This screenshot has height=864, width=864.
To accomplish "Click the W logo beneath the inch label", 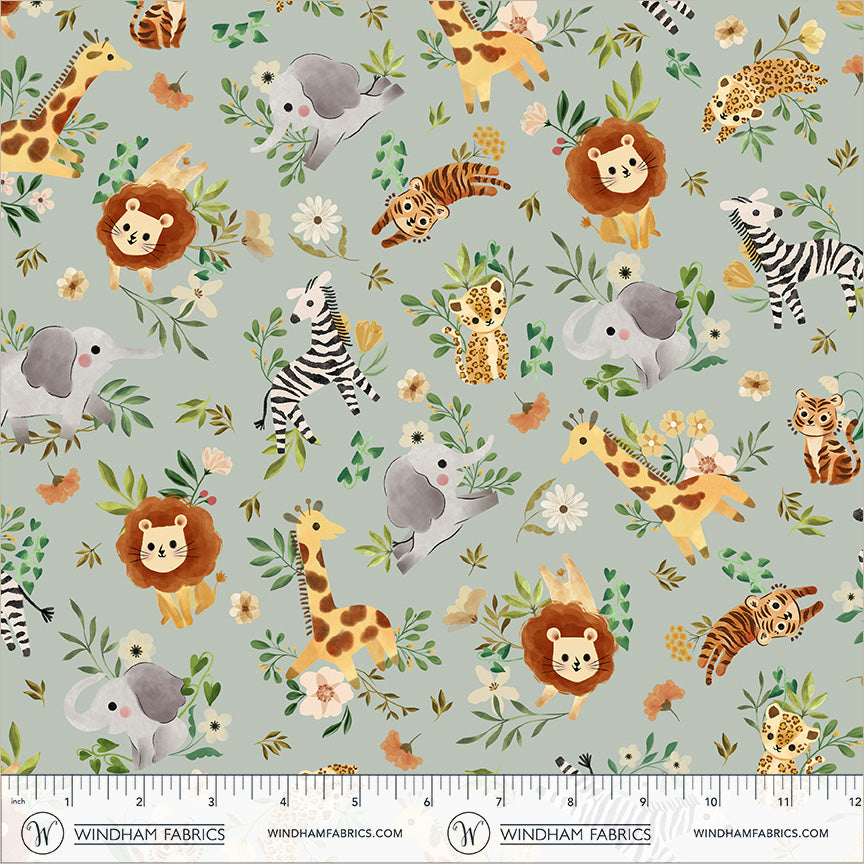I will pos(42,832).
